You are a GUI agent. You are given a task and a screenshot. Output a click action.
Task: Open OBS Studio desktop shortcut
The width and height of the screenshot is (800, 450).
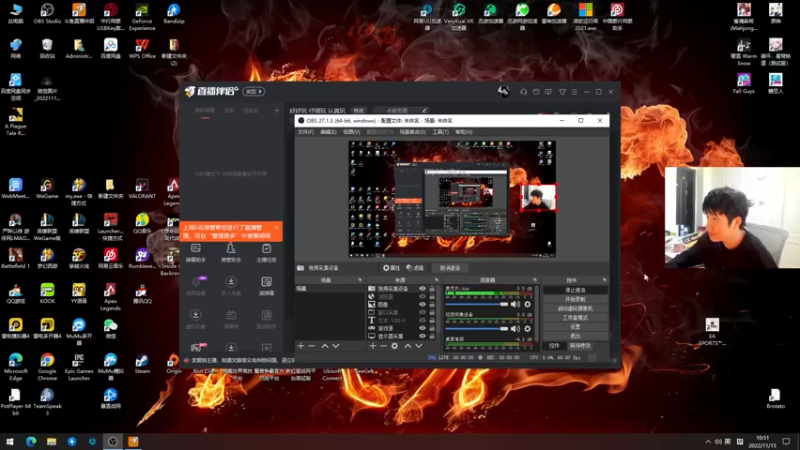(x=47, y=14)
